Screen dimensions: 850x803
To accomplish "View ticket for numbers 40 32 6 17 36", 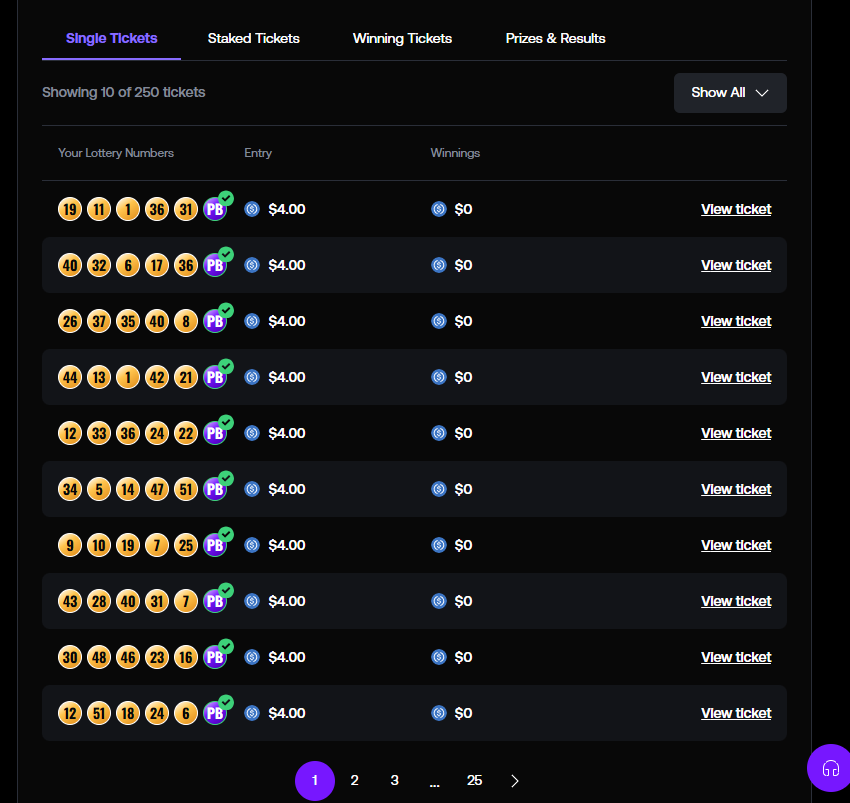I will [736, 265].
